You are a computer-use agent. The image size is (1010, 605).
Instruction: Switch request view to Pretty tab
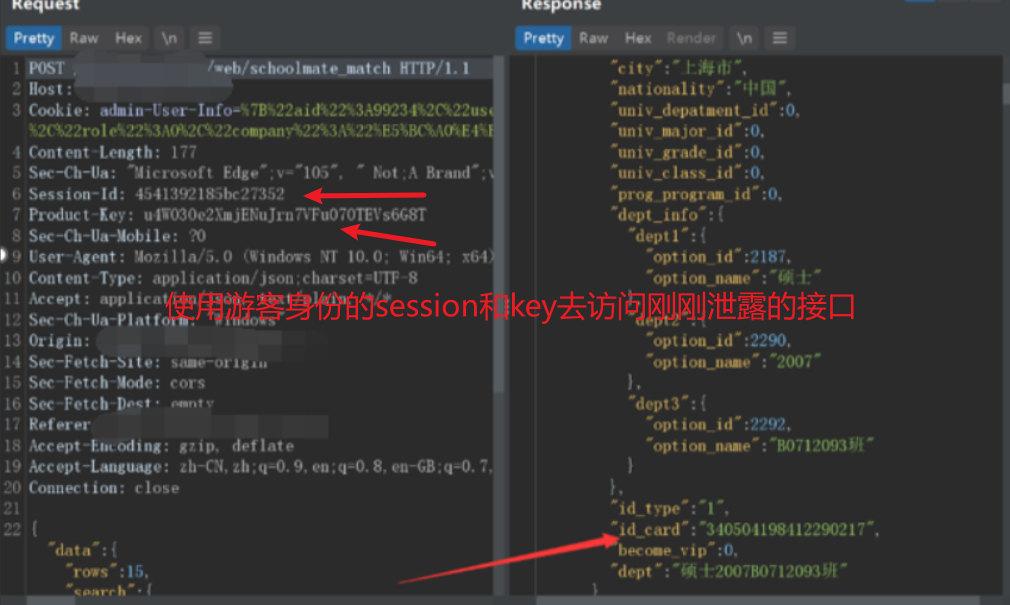tap(33, 38)
